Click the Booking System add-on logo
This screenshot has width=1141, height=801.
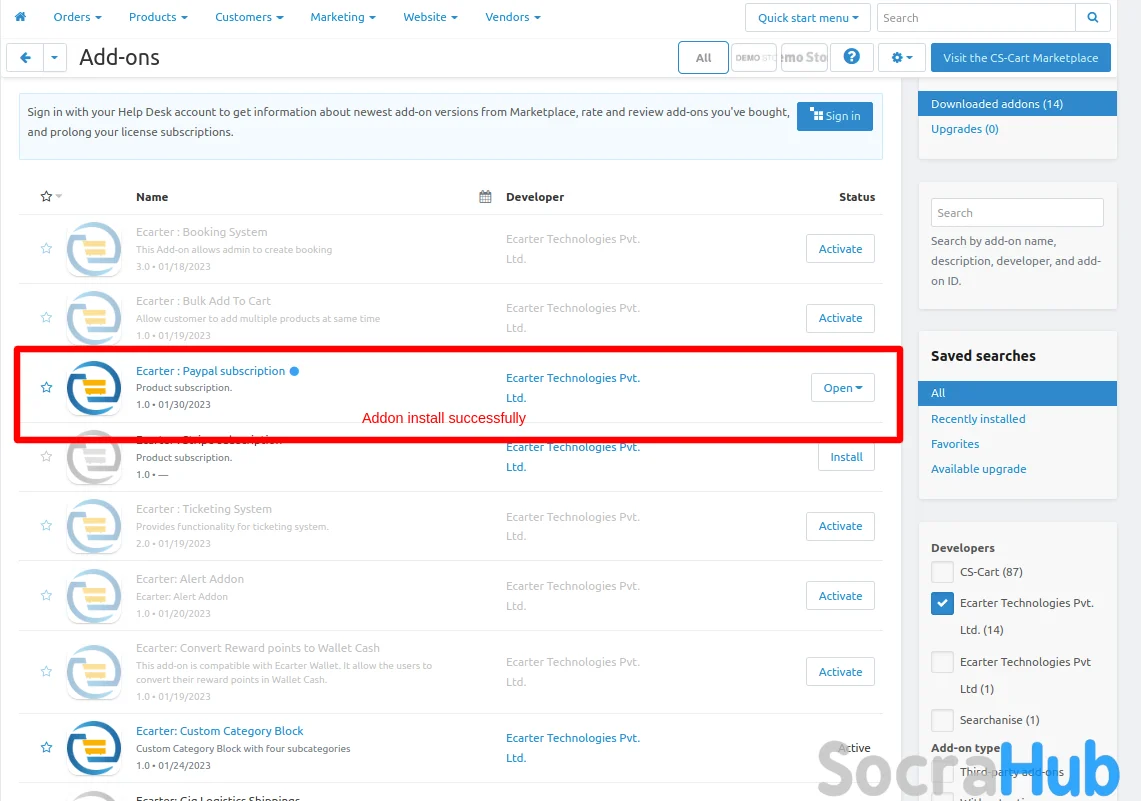point(94,249)
